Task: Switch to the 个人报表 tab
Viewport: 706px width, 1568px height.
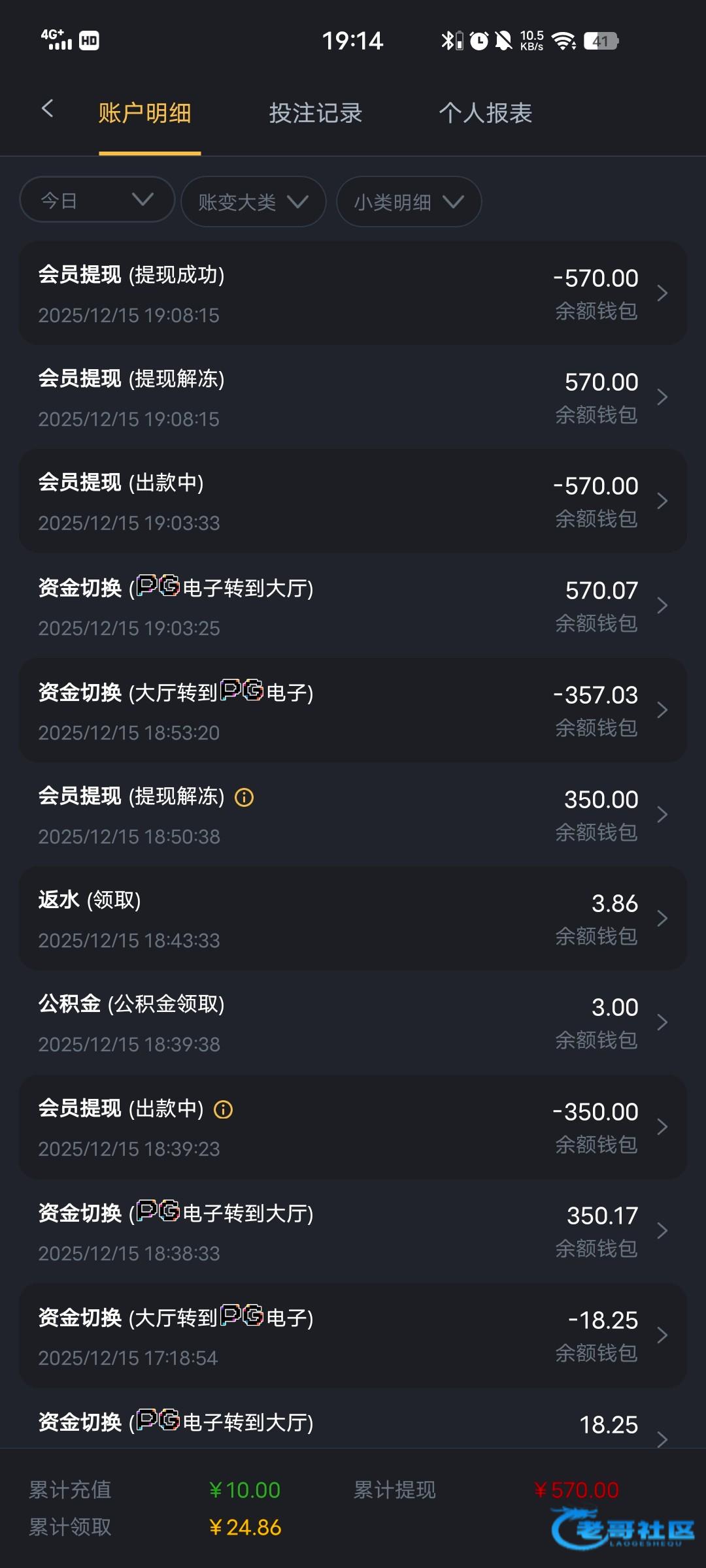Action: coord(485,113)
